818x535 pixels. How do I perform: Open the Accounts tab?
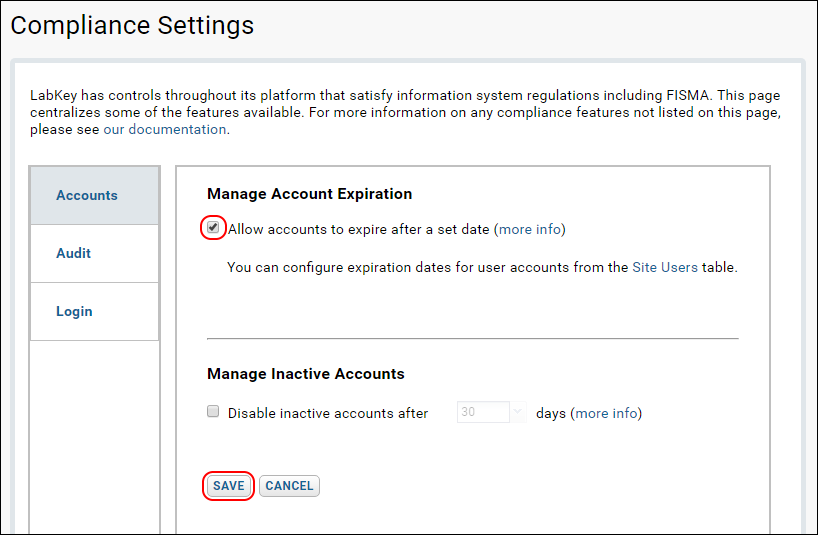[x=94, y=196]
